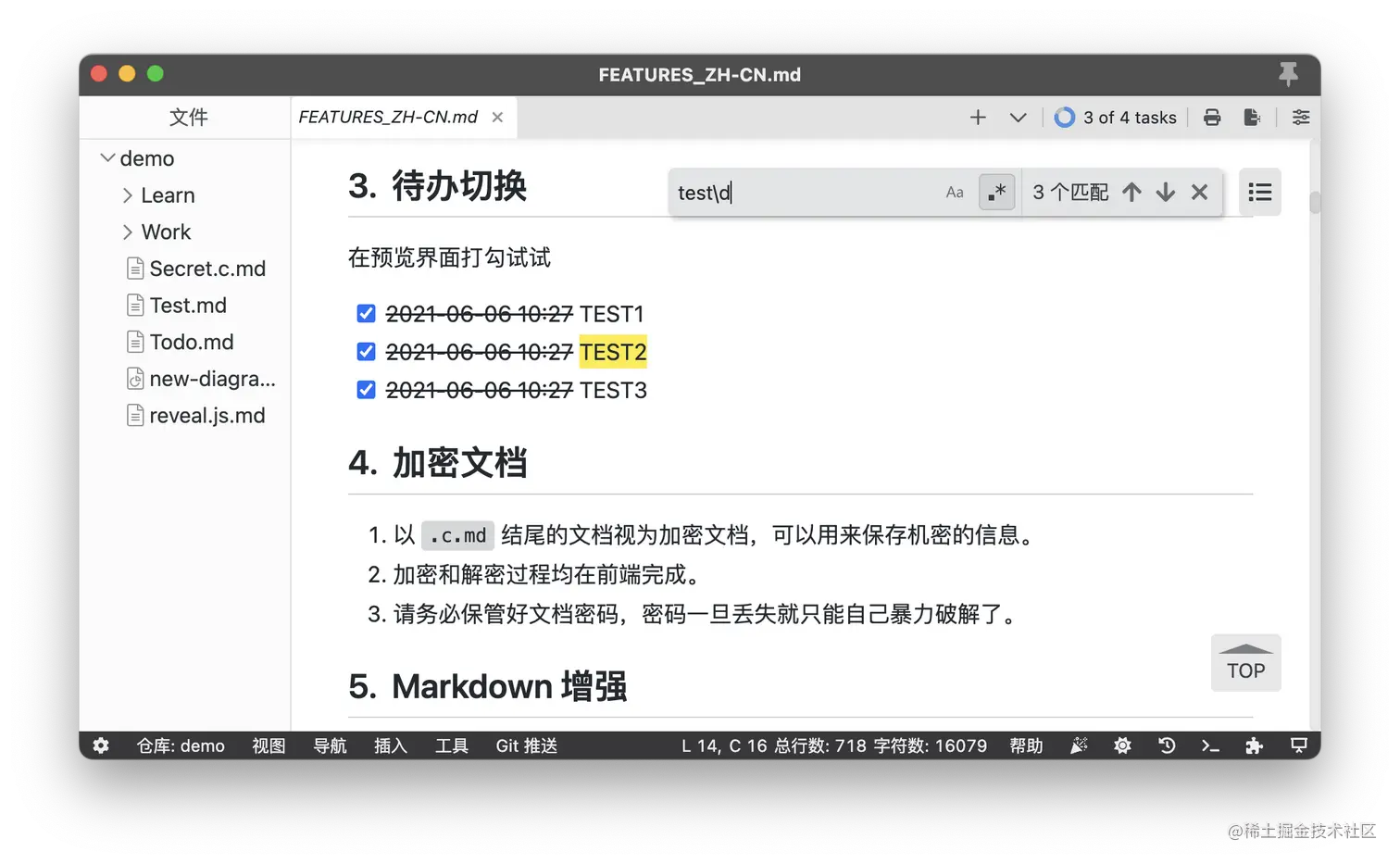Click presentation screen icon in status bar
The height and width of the screenshot is (864, 1400).
pos(1299,745)
